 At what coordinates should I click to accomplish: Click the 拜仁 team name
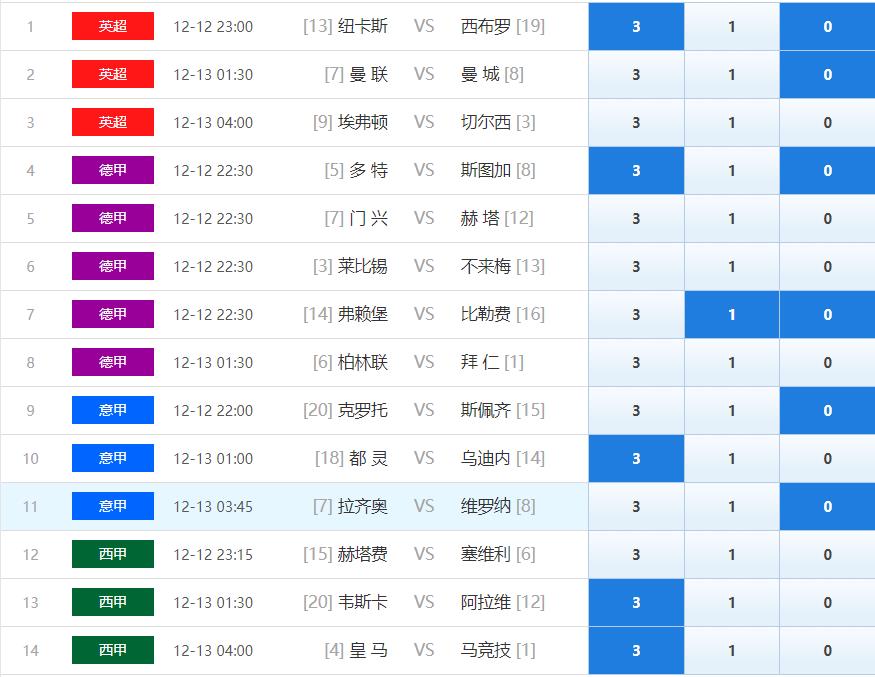click(x=480, y=362)
